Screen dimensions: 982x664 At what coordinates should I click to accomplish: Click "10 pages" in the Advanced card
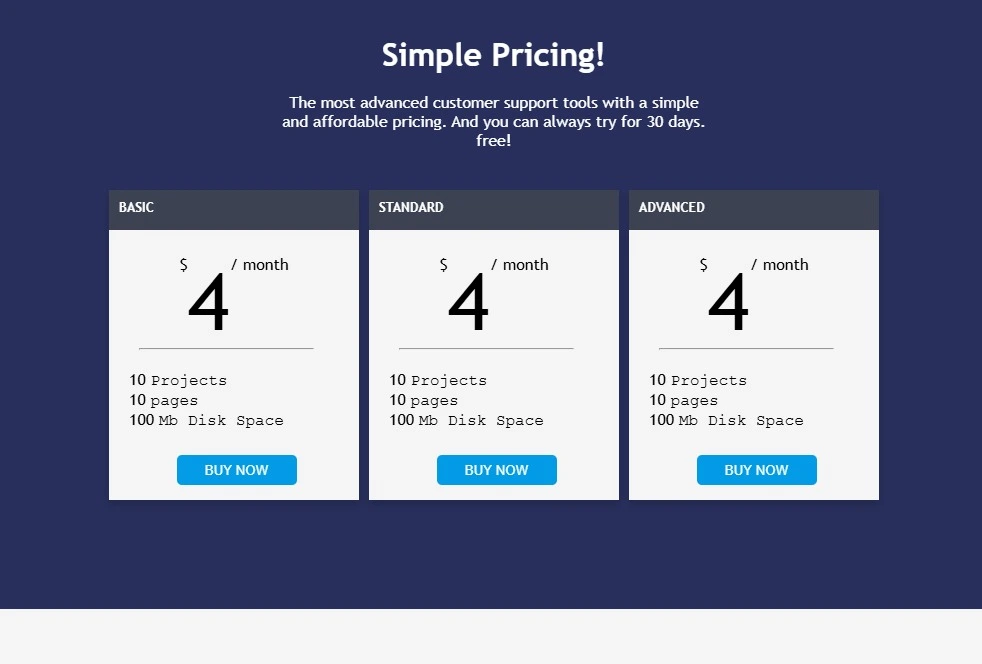point(684,400)
